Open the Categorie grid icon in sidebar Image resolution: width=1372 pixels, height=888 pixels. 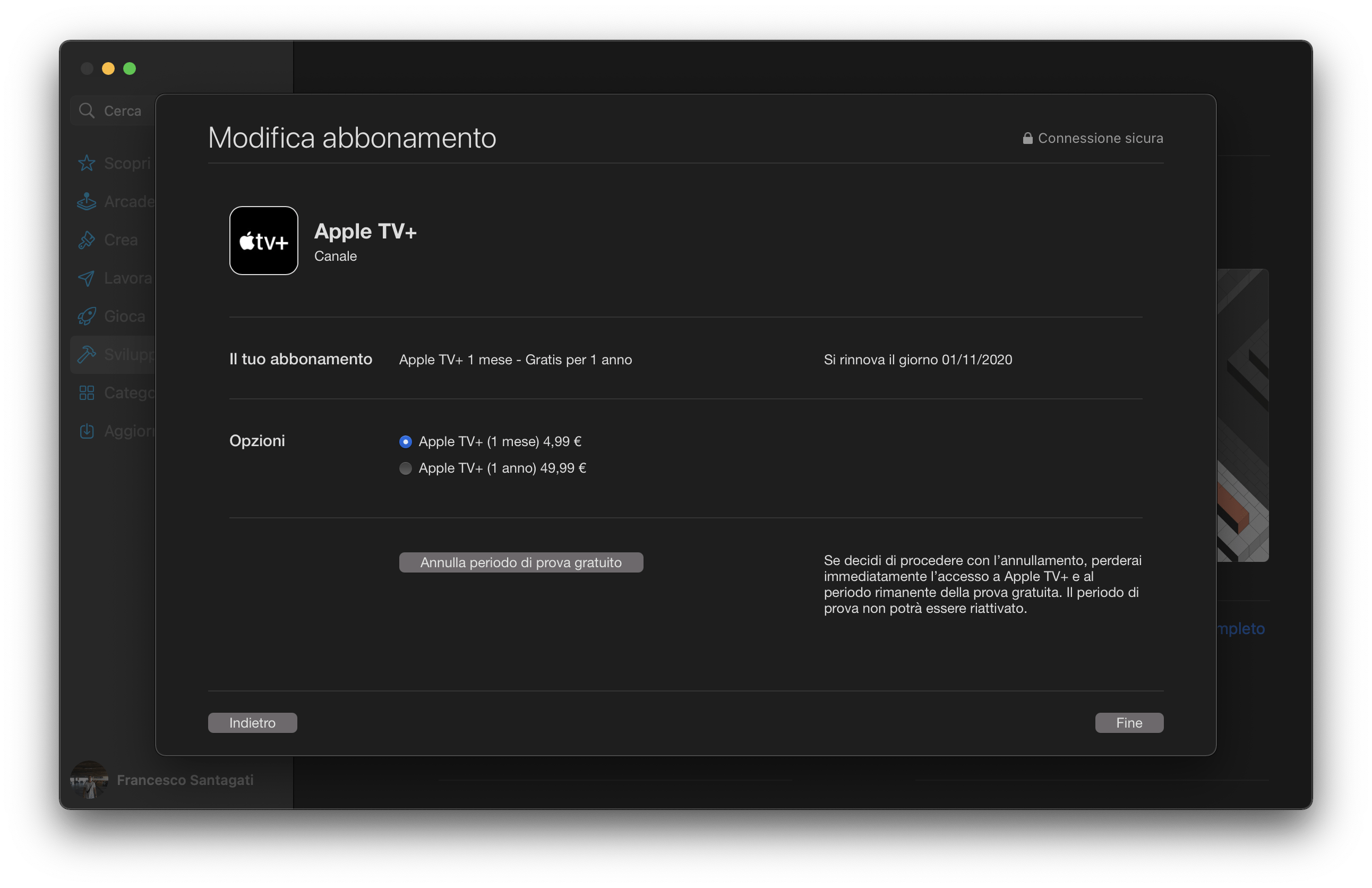(87, 392)
